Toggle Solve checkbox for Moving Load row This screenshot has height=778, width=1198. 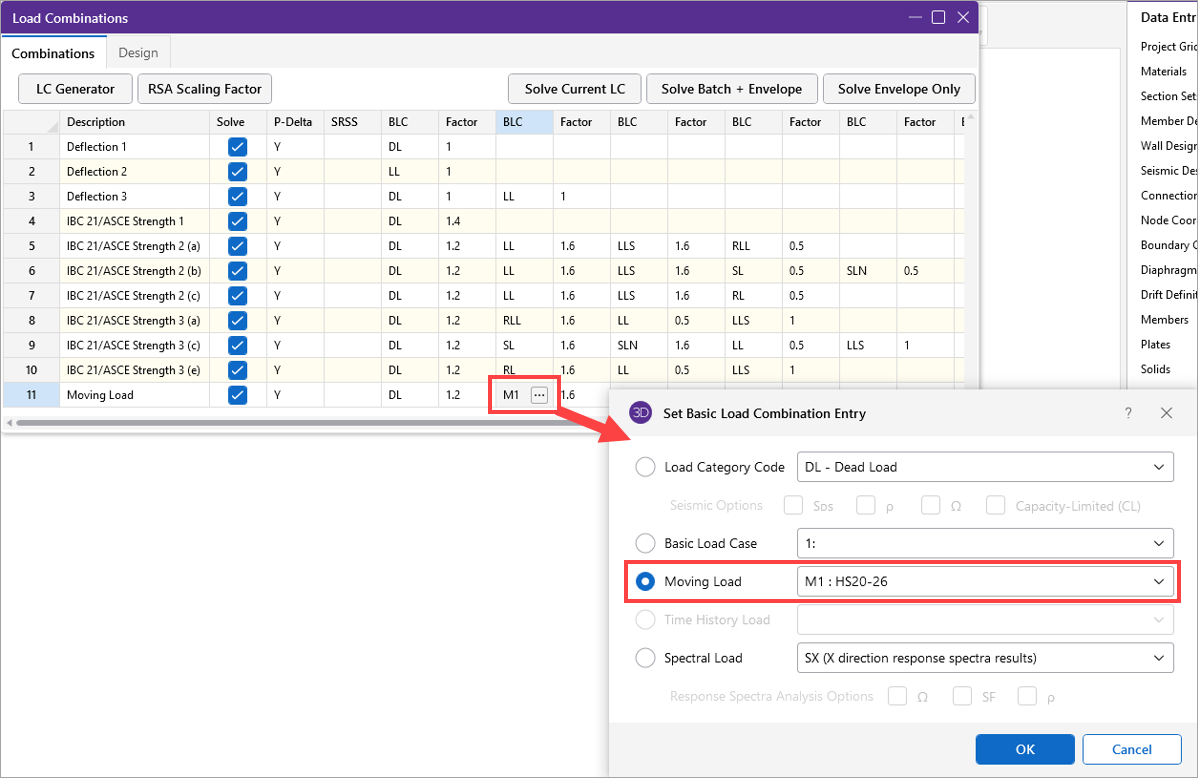tap(237, 395)
